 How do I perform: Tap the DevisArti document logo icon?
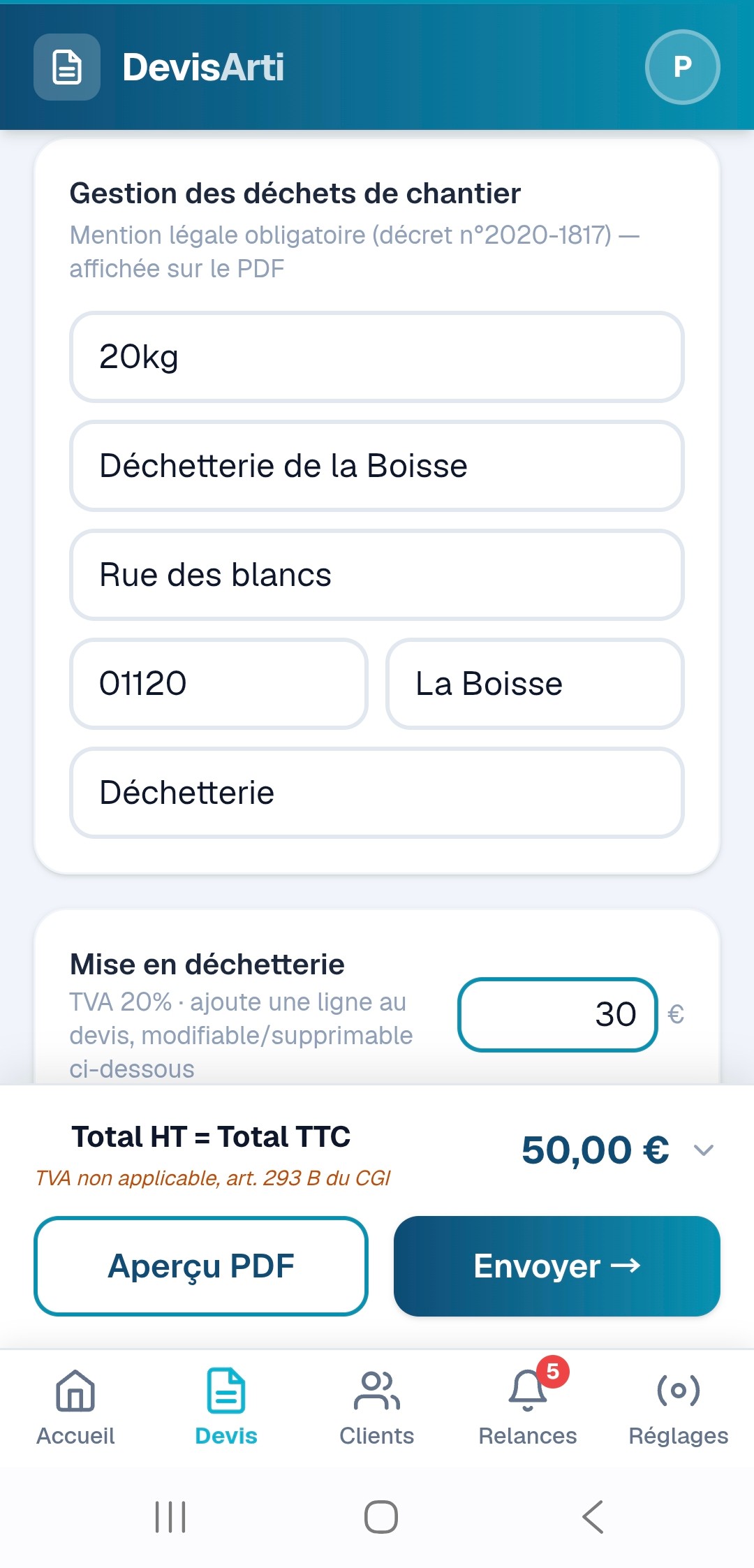(67, 67)
